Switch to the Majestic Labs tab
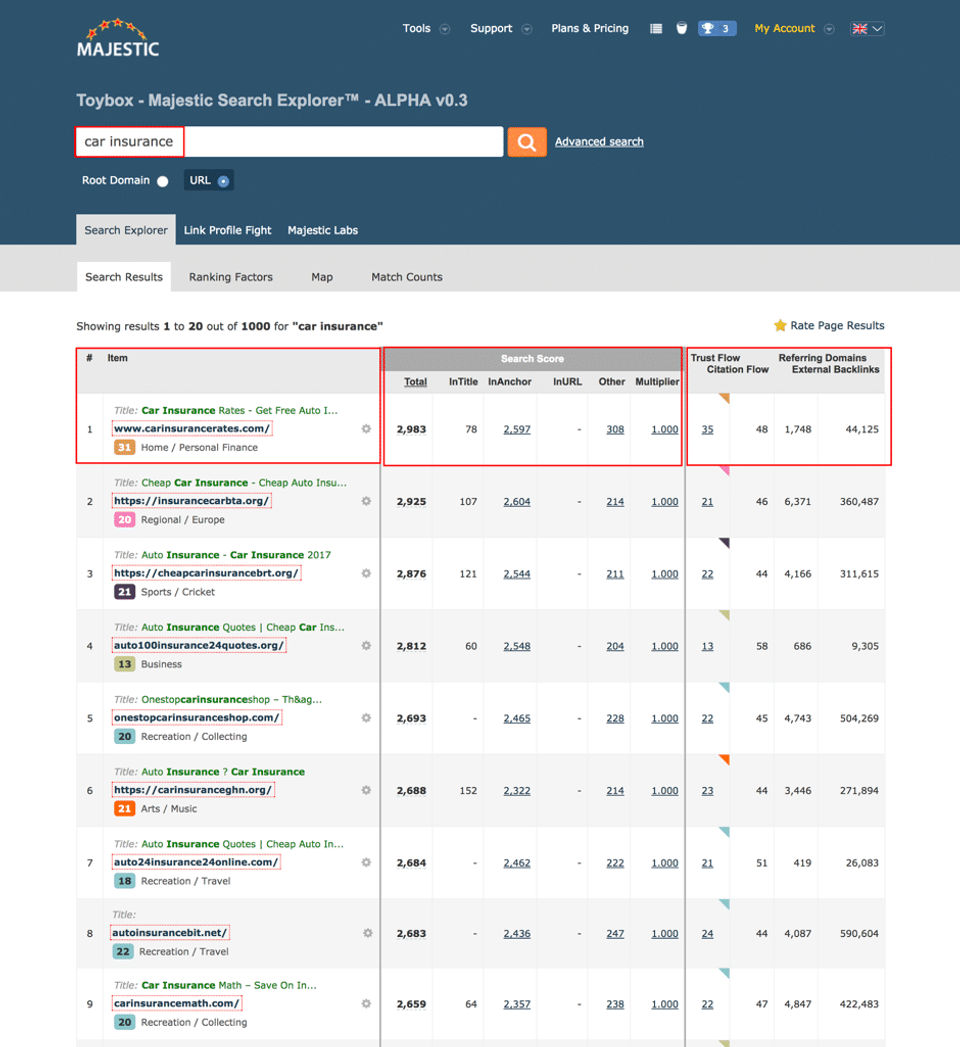This screenshot has height=1047, width=960. click(x=322, y=230)
